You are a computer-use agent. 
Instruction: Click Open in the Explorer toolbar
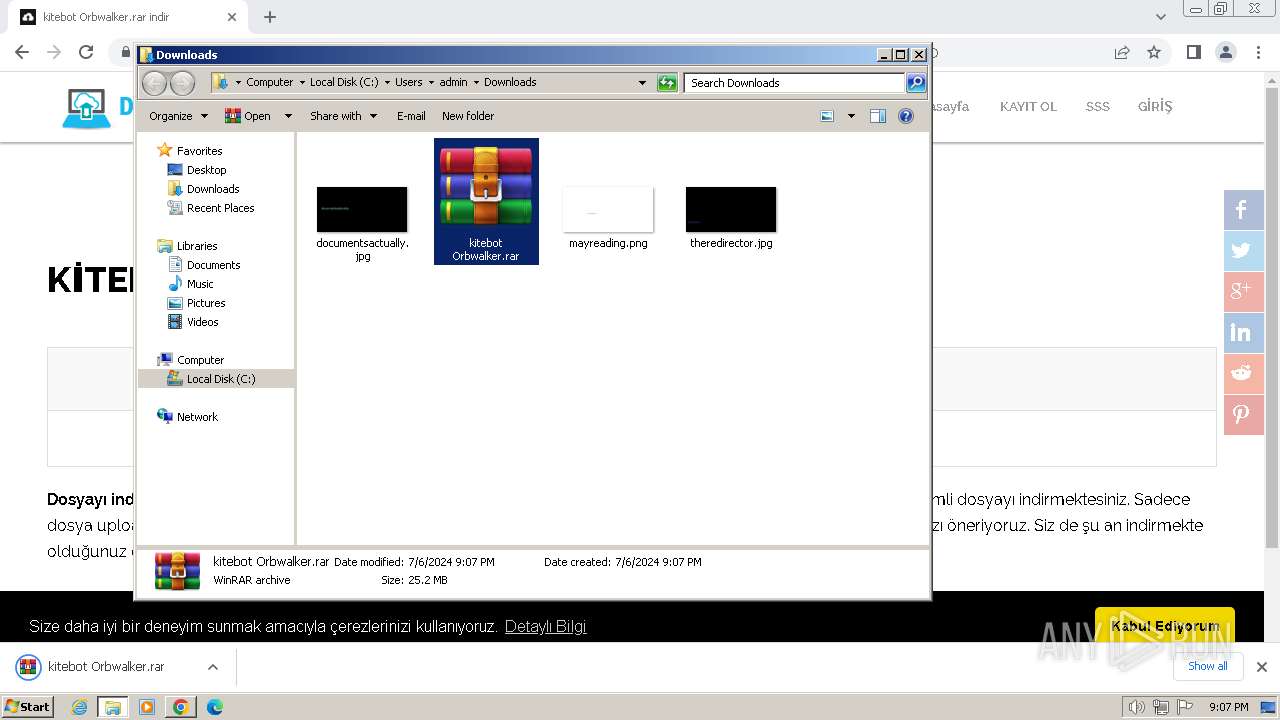[248, 116]
